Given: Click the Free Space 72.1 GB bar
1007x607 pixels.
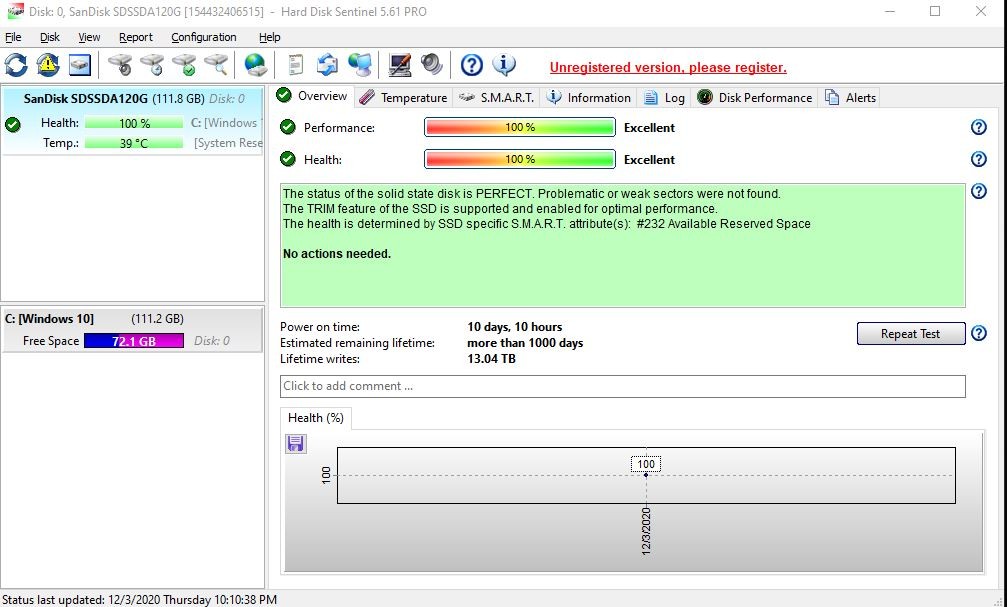Looking at the screenshot, I should (x=134, y=341).
